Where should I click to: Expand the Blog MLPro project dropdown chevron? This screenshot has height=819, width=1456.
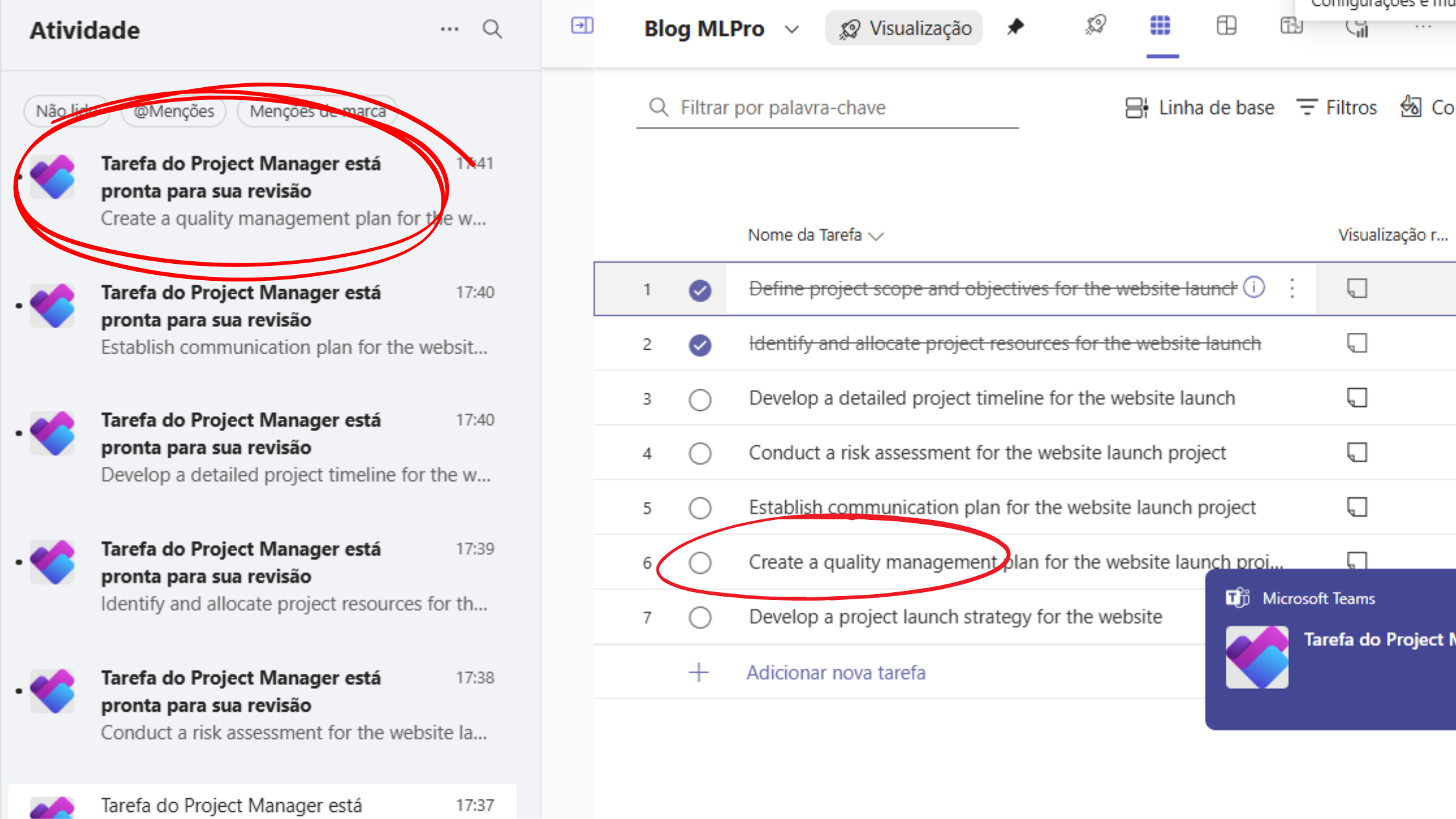pyautogui.click(x=792, y=30)
